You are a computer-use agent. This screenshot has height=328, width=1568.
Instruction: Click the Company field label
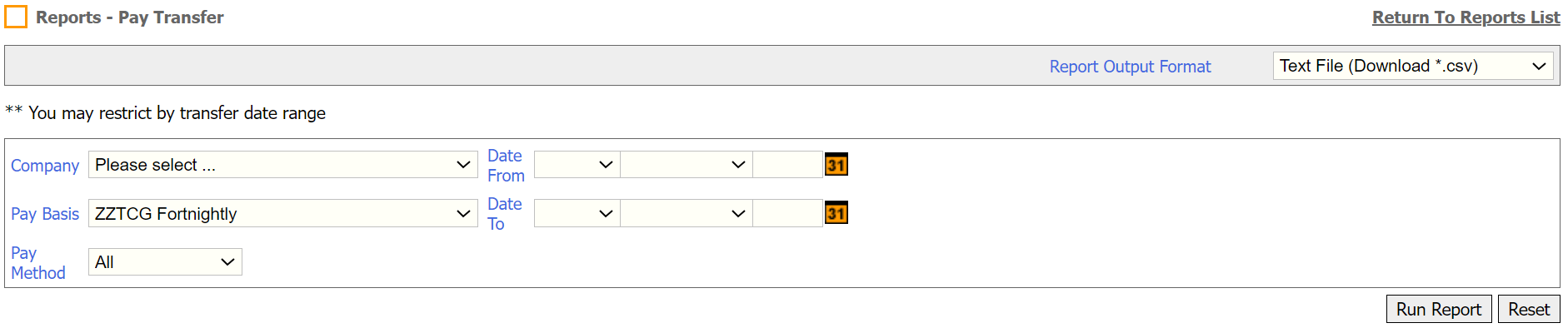click(45, 166)
